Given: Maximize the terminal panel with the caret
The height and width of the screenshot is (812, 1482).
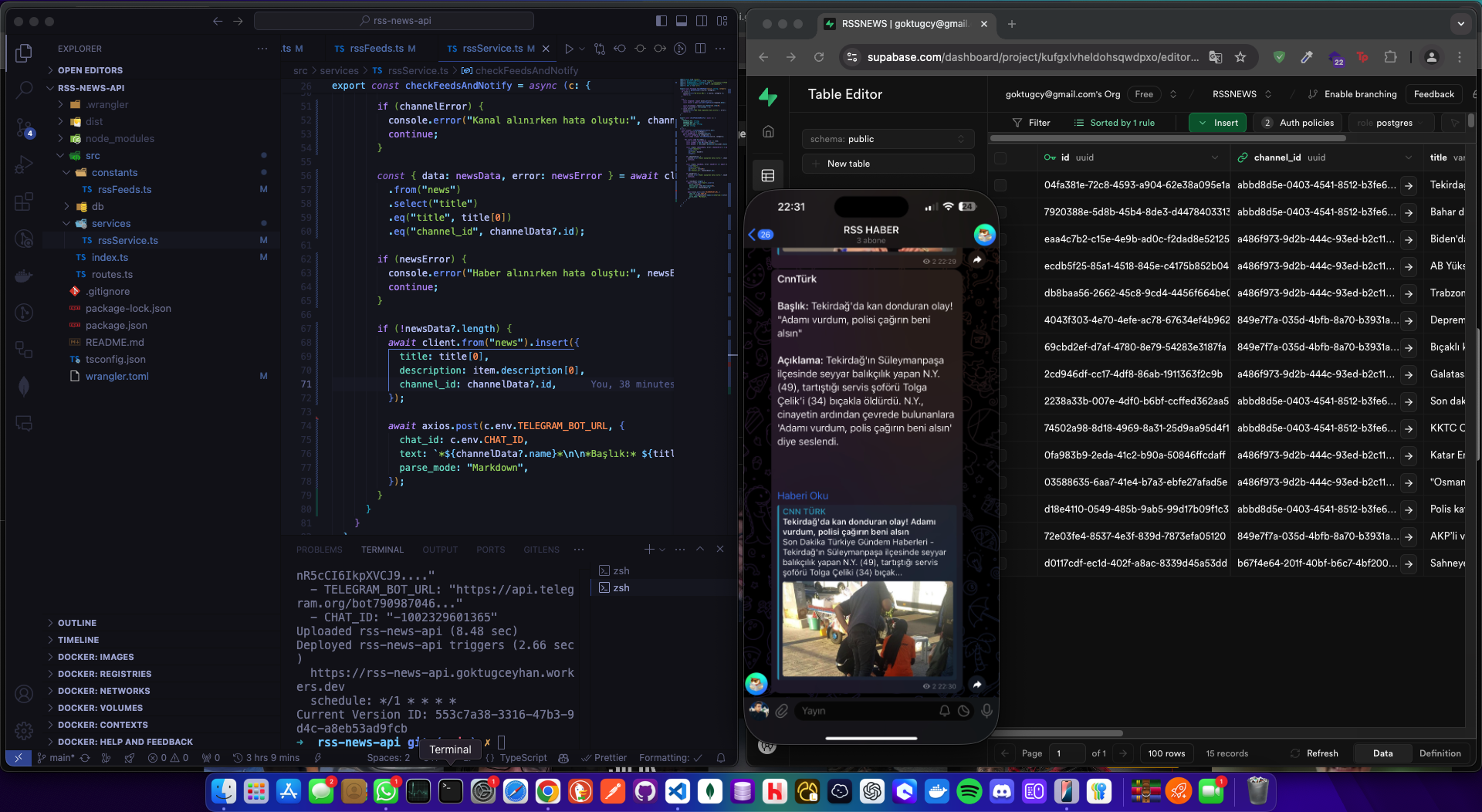Looking at the screenshot, I should point(700,550).
